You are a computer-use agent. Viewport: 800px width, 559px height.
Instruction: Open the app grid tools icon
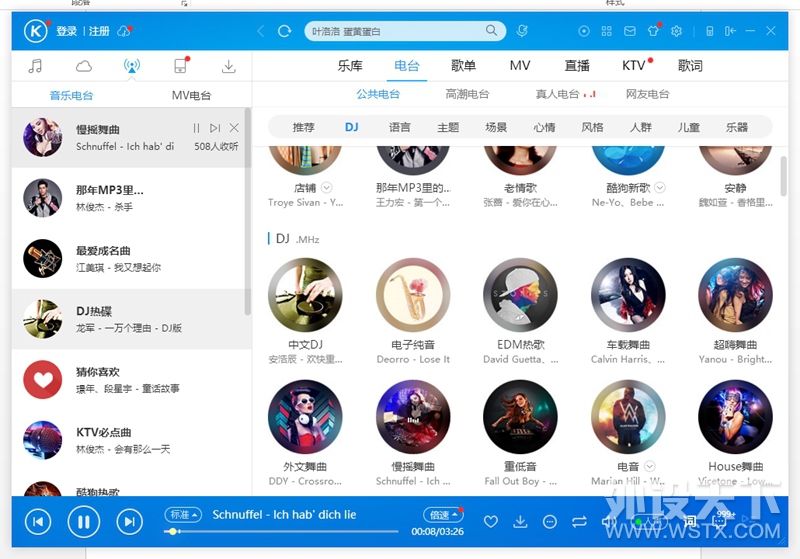point(606,31)
